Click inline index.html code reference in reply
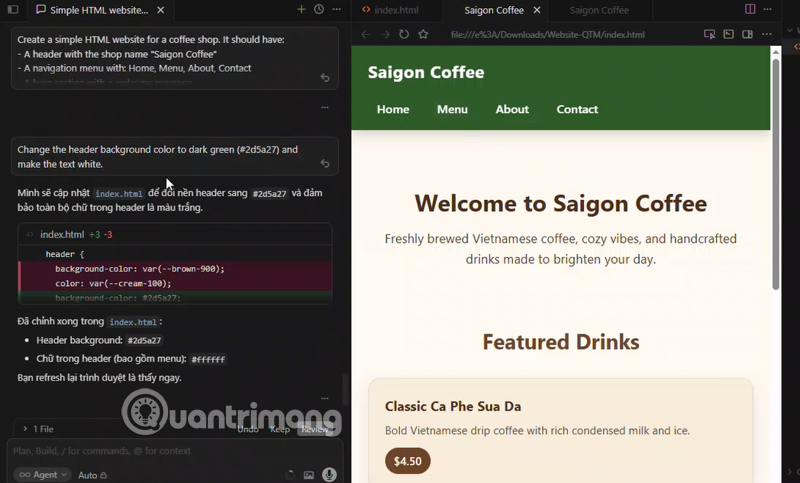 pyautogui.click(x=119, y=194)
